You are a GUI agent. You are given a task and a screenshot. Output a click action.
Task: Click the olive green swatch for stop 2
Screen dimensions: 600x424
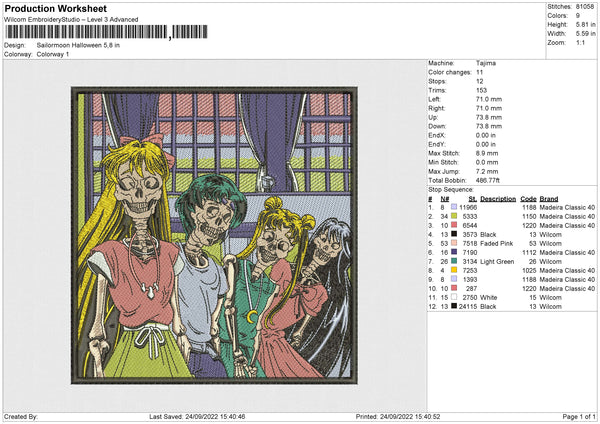(454, 217)
